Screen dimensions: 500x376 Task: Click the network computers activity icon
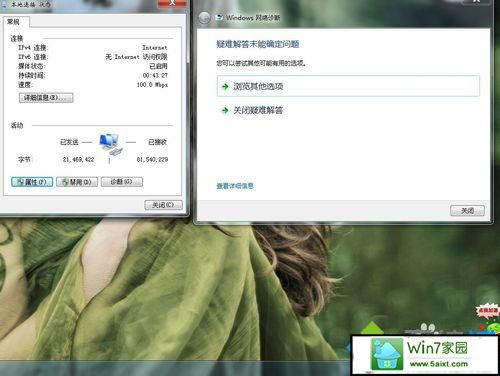pos(110,144)
